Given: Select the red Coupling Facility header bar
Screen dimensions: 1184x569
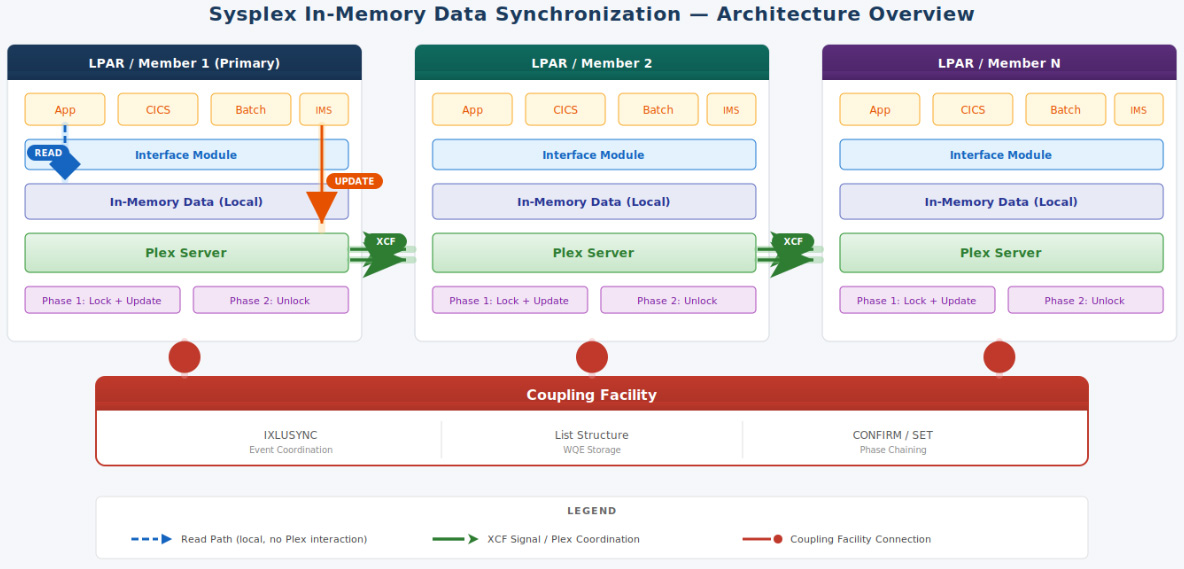Looking at the screenshot, I should click(x=592, y=394).
